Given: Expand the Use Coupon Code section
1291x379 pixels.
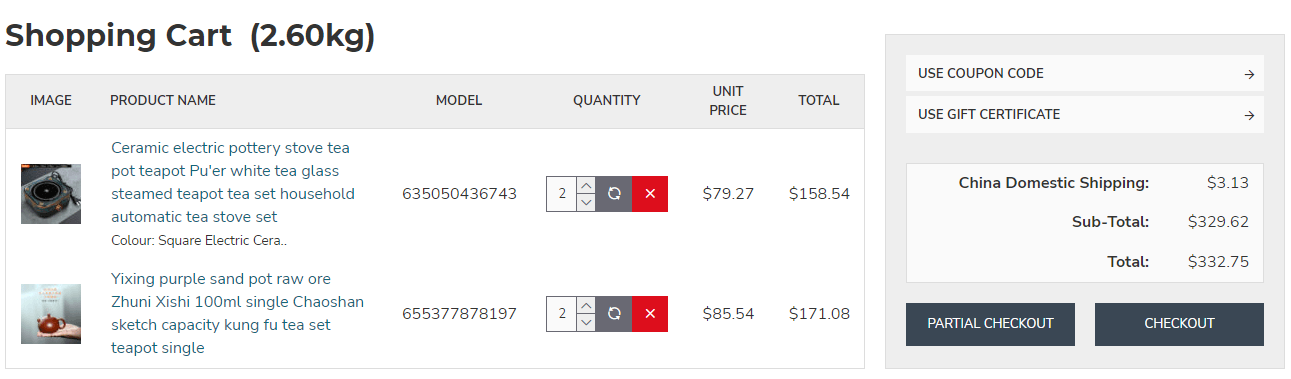Looking at the screenshot, I should point(1085,73).
